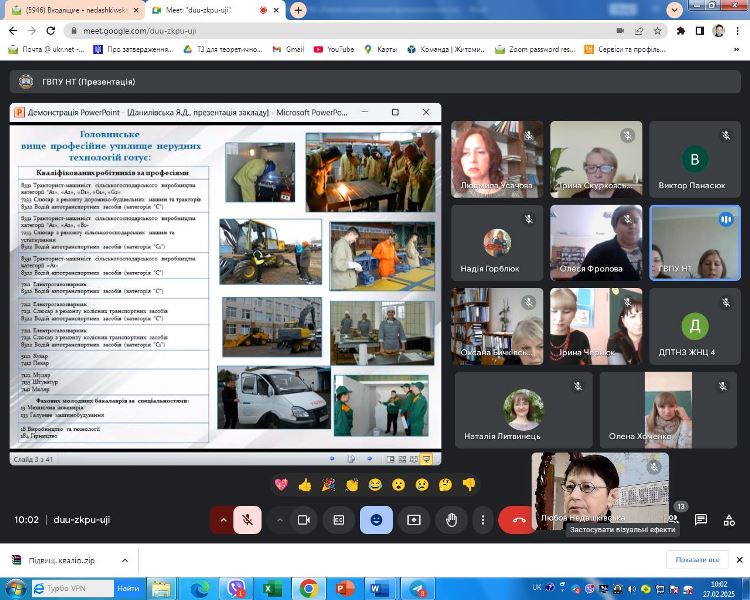Open the chat panel icon
The image size is (750, 600).
[x=701, y=520]
